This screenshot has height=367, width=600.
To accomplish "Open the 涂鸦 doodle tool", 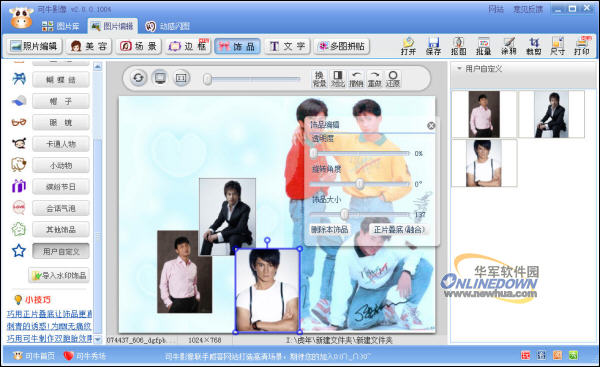I will click(x=509, y=46).
